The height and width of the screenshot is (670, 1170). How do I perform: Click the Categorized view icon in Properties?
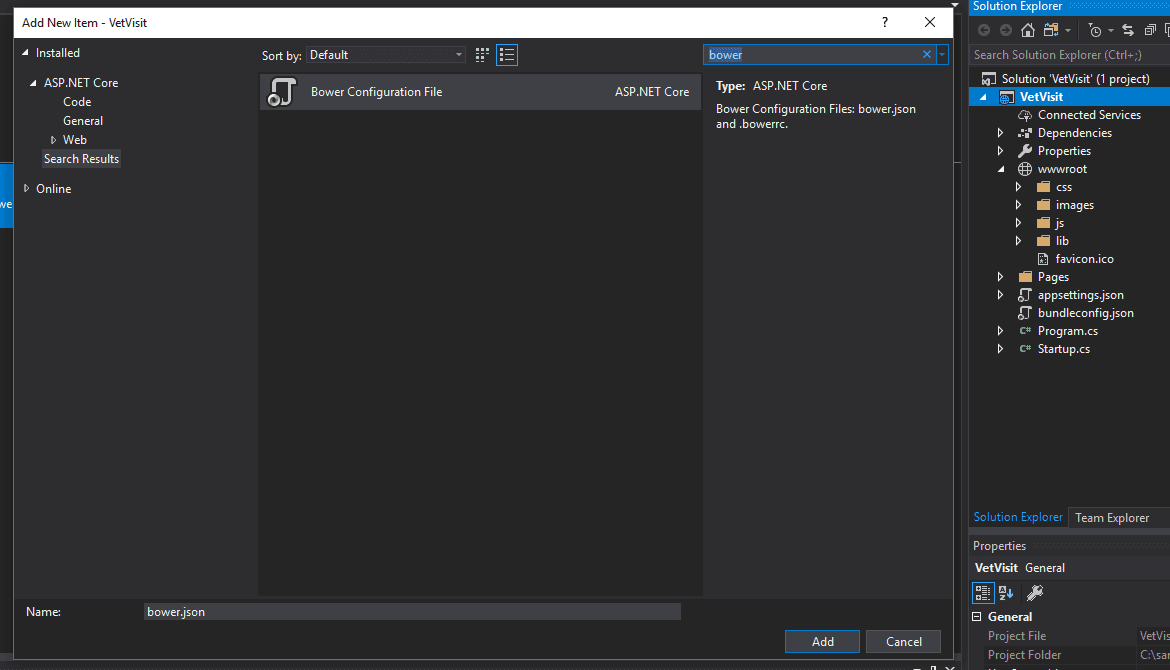coord(983,593)
